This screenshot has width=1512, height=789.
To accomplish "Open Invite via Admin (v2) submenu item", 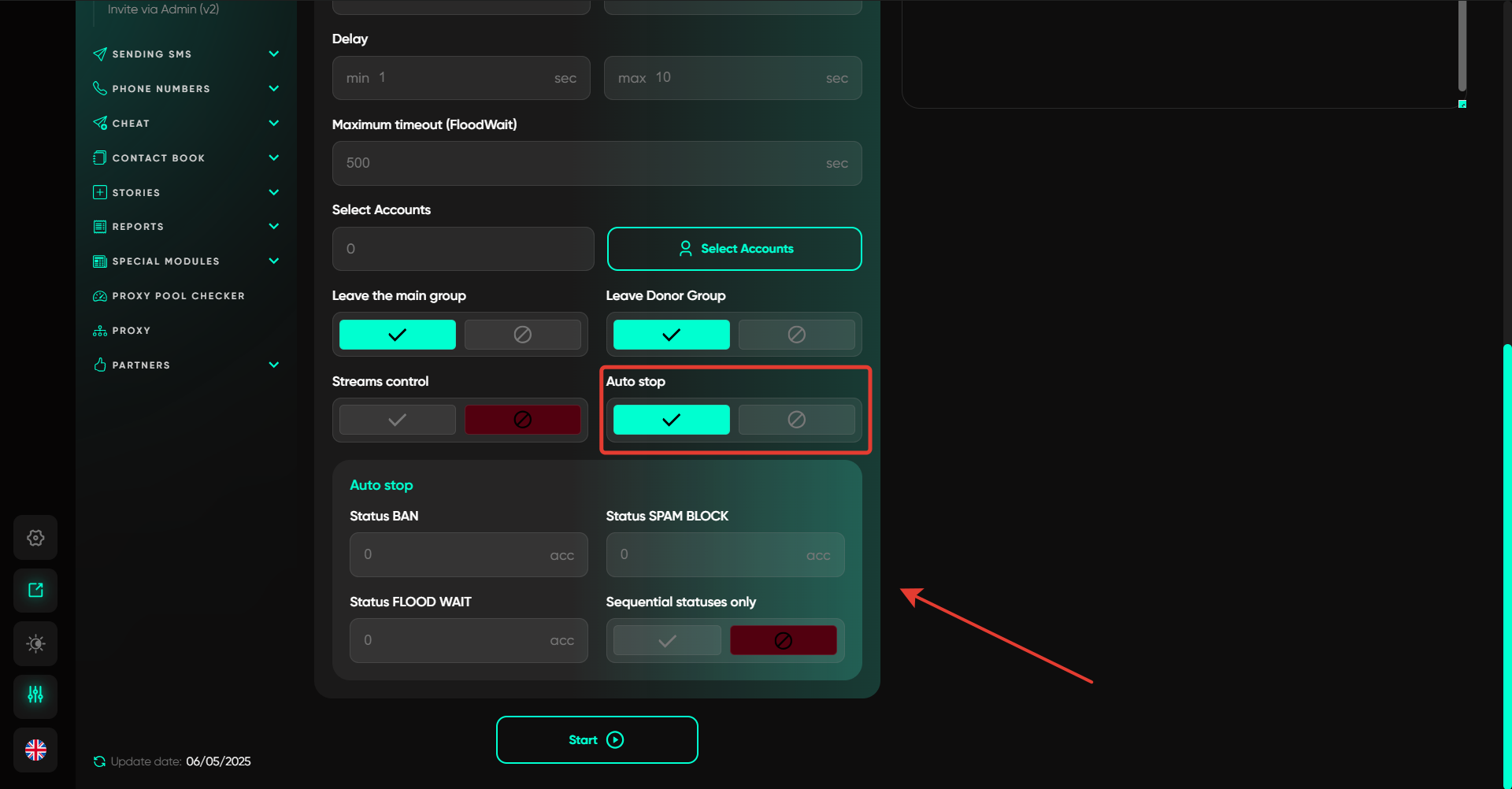I will pyautogui.click(x=163, y=9).
